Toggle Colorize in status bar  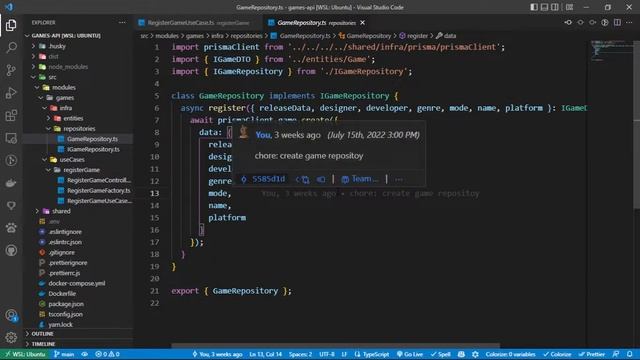coord(557,354)
